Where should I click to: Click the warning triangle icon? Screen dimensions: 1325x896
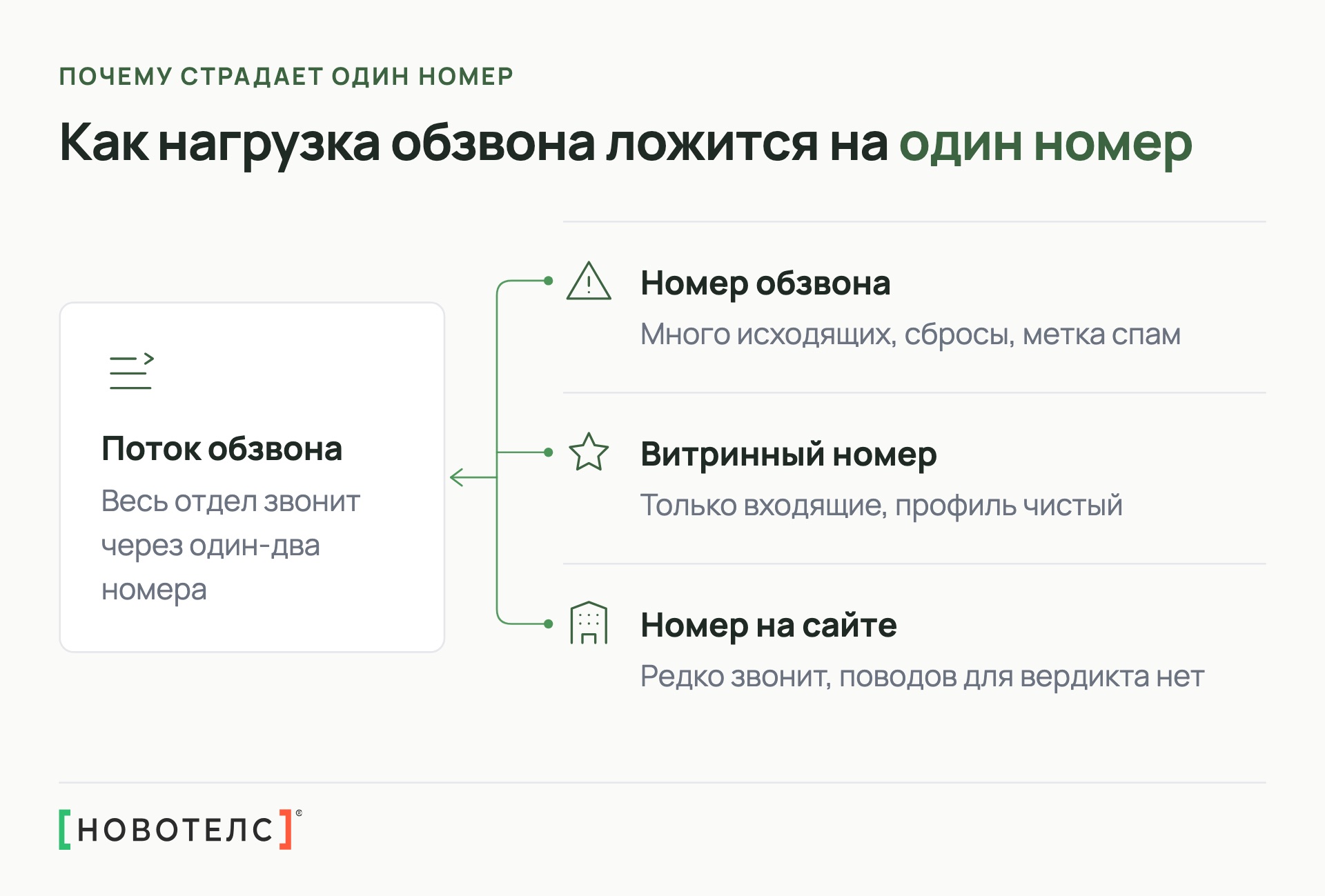[x=589, y=281]
